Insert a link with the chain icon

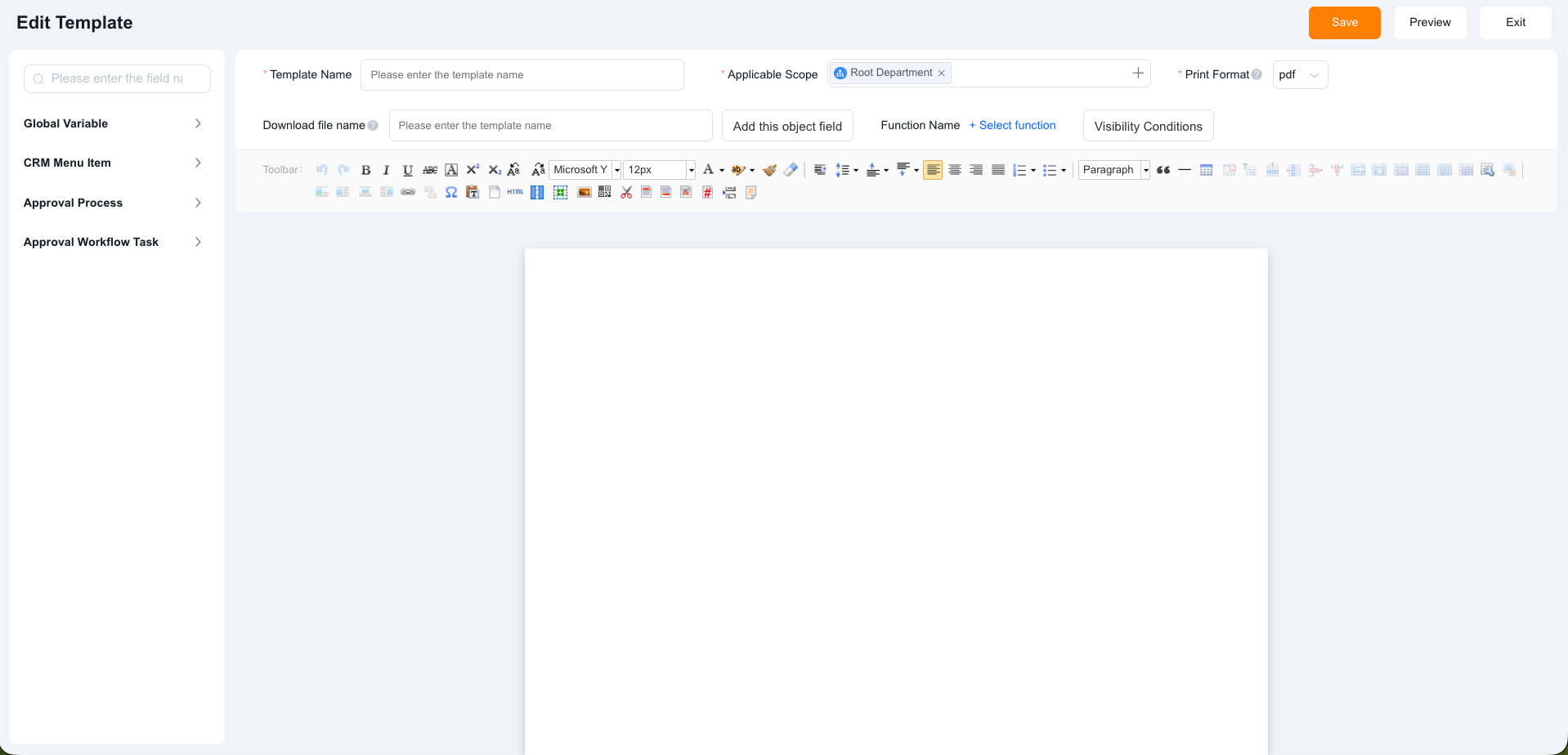(x=408, y=192)
